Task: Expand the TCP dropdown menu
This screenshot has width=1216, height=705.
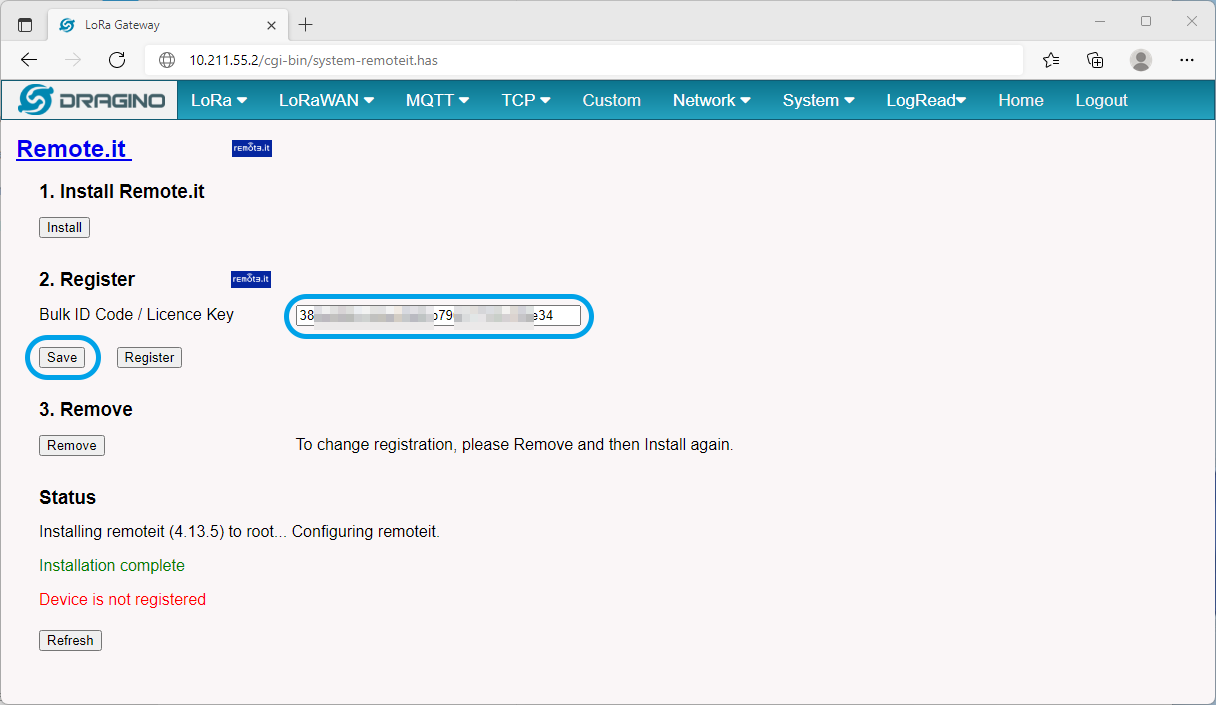Action: [526, 100]
